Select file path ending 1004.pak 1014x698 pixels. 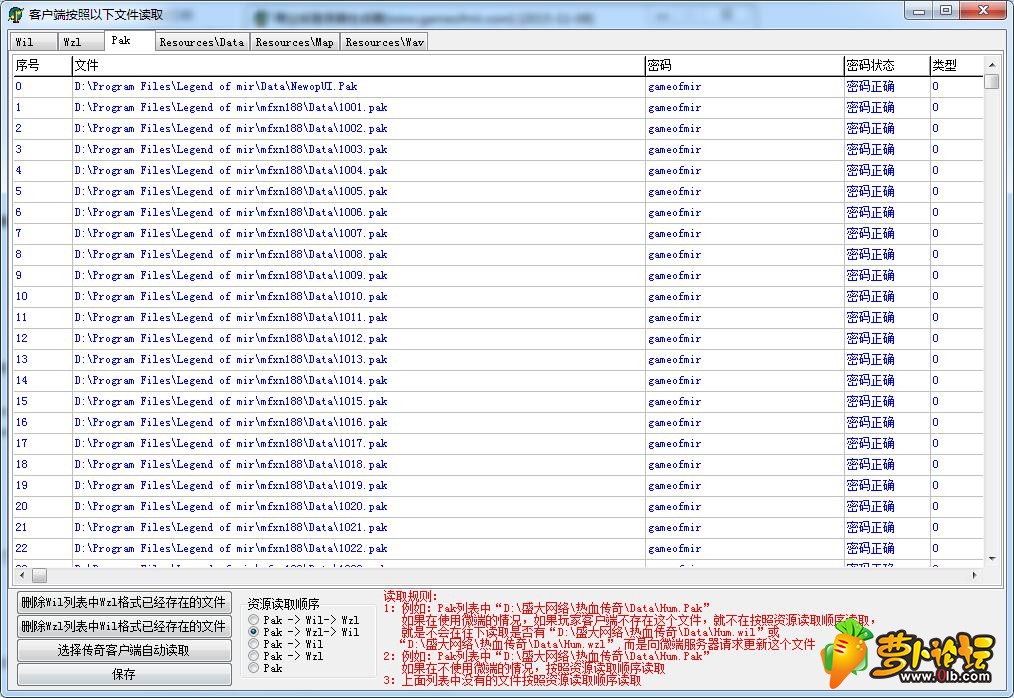pos(230,170)
